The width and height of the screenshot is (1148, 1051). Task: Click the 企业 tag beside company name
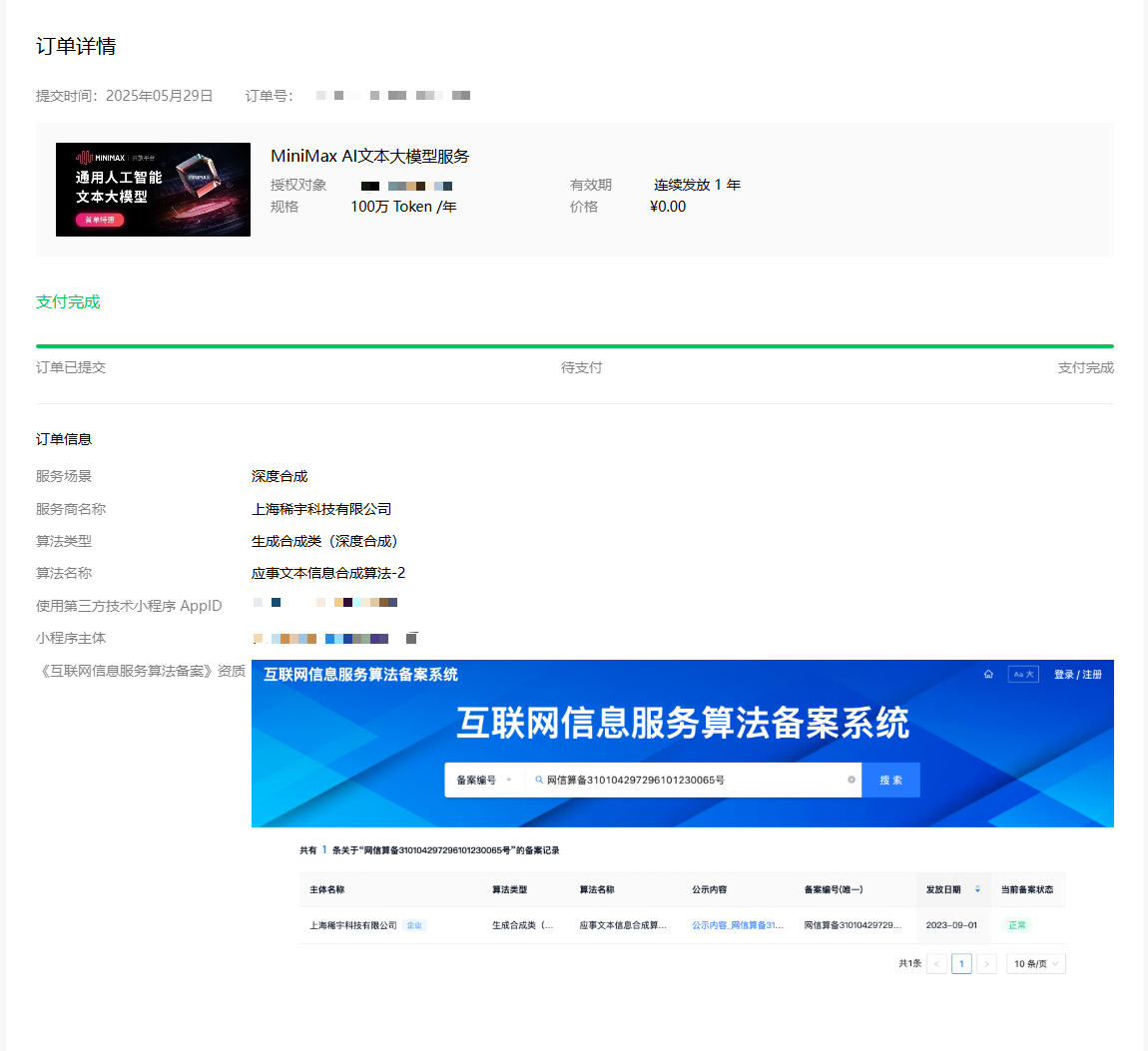[414, 925]
